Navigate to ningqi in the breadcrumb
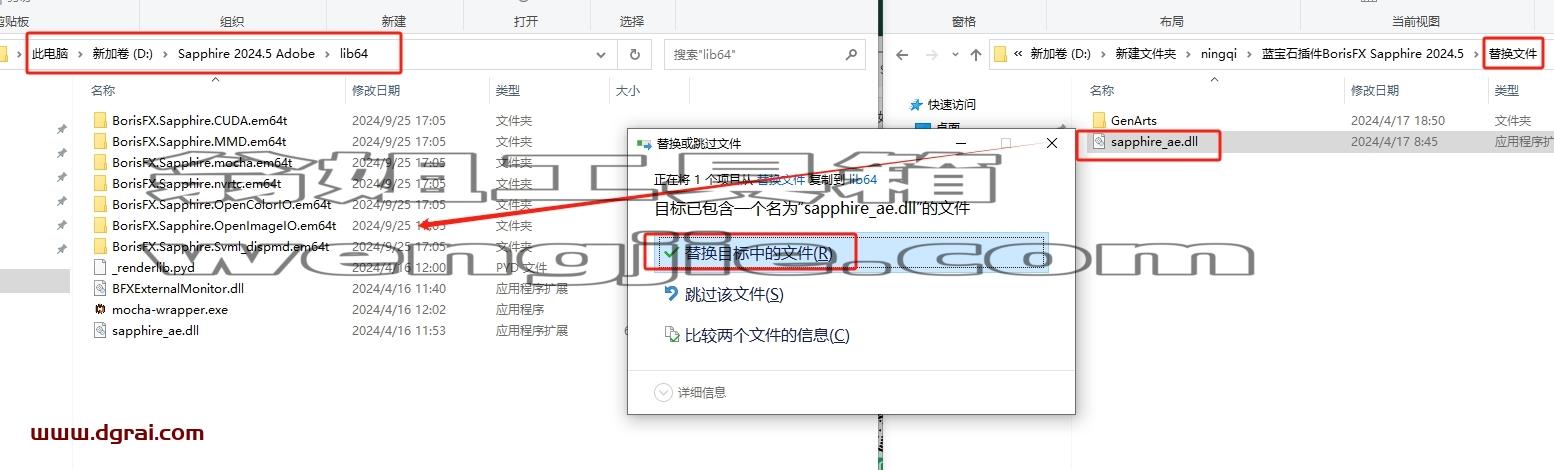The height and width of the screenshot is (470, 1554). [x=1220, y=54]
